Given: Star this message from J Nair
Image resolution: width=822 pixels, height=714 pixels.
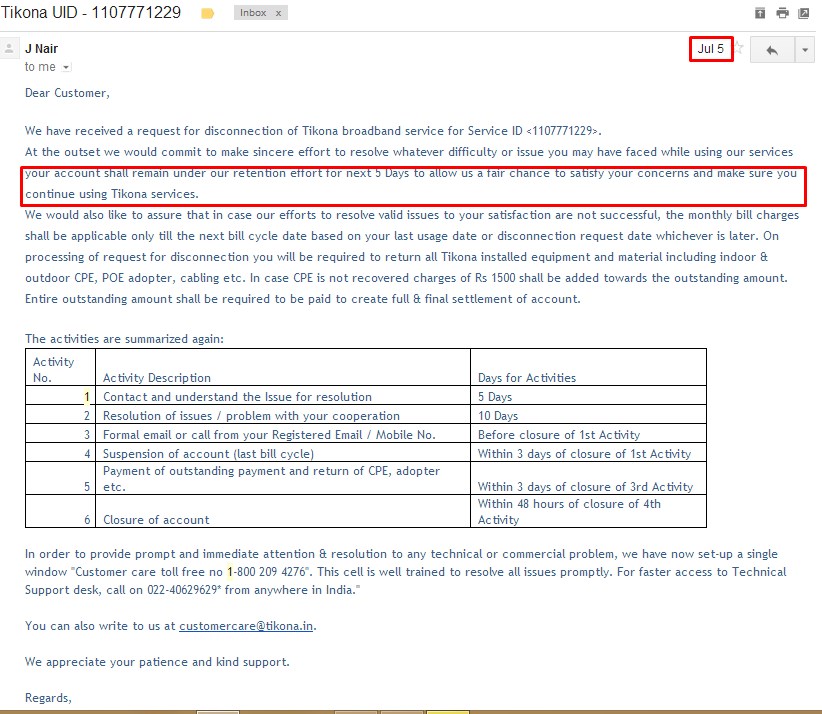Looking at the screenshot, I should pos(739,48).
